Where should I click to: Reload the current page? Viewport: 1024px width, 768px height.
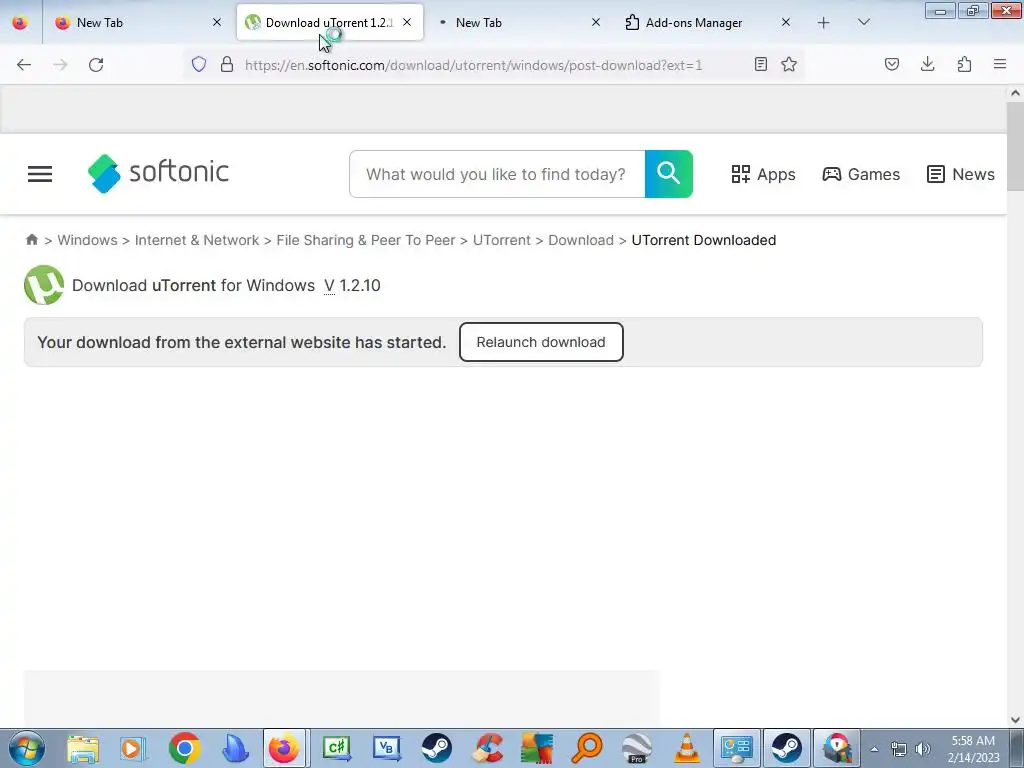(x=96, y=65)
